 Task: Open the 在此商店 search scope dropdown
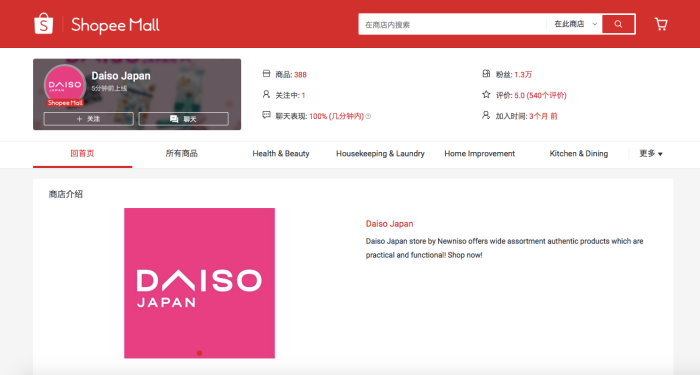click(575, 24)
